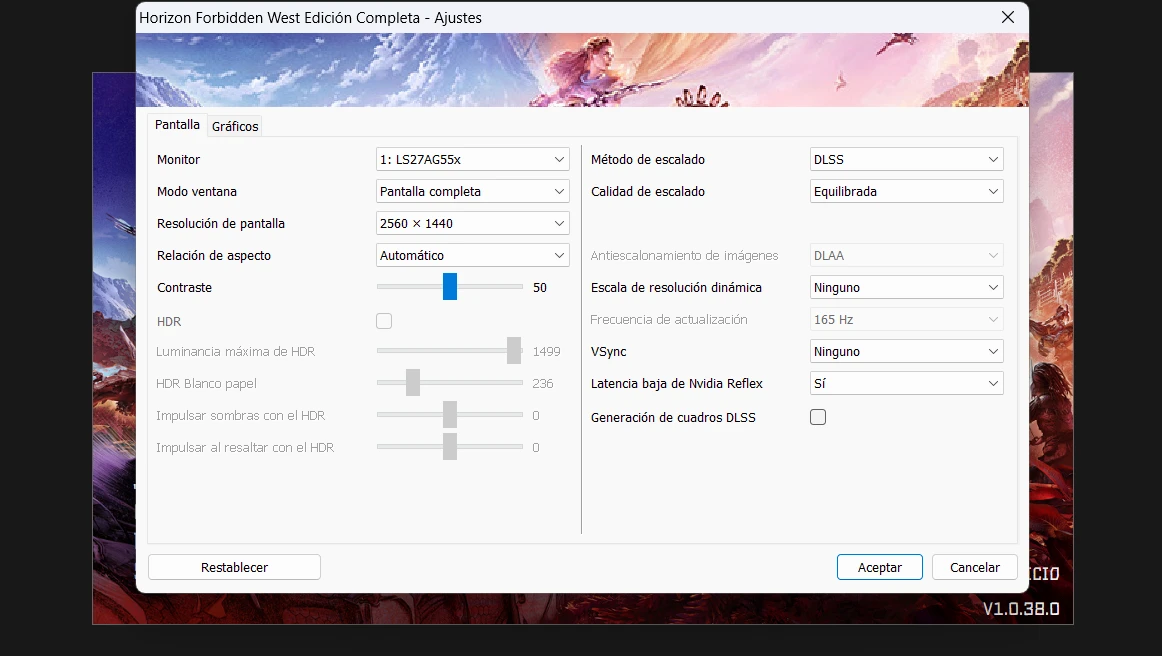1162x656 pixels.
Task: Click the contrast value 50 label
Action: pos(540,288)
